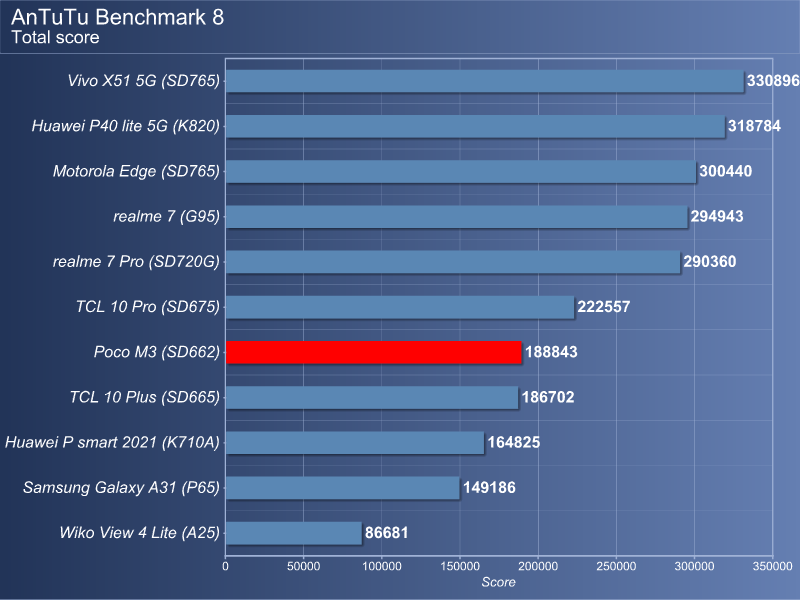Select the 'Samsung Galaxy A31 (P65)' label
The width and height of the screenshot is (800, 600).
(x=121, y=487)
